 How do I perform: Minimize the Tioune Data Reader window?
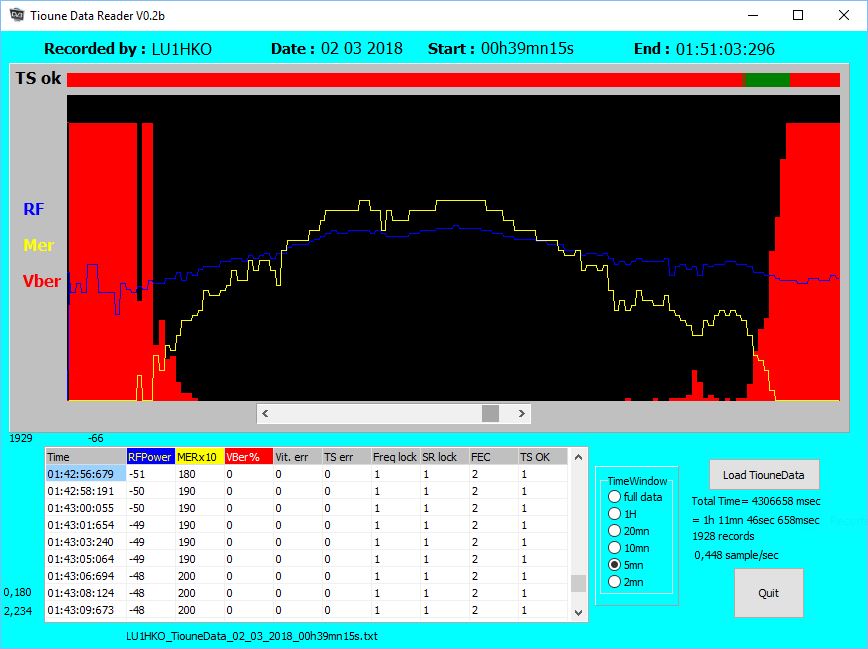tap(753, 15)
